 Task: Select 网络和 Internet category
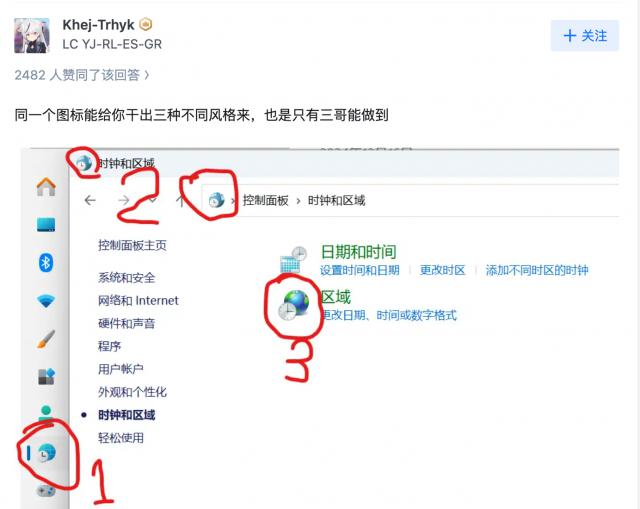(x=138, y=301)
